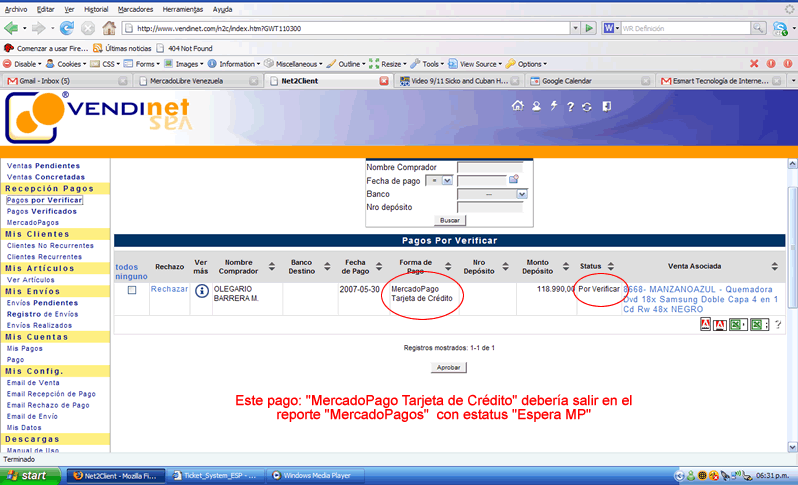Image resolution: width=798 pixels, height=485 pixels.
Task: Click the green Go arrow beside address bar
Action: 589,28
